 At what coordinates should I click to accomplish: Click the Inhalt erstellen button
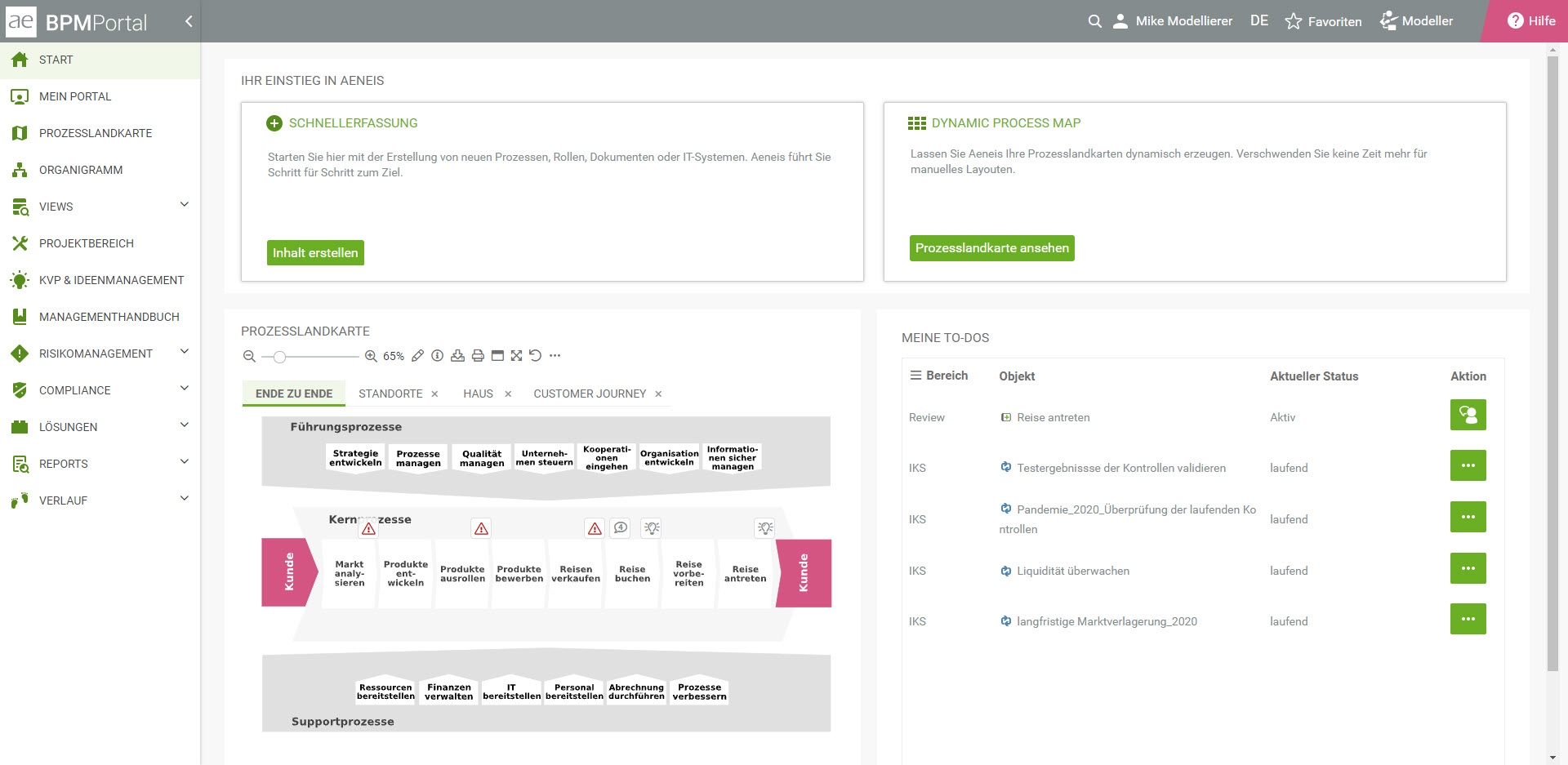point(315,253)
